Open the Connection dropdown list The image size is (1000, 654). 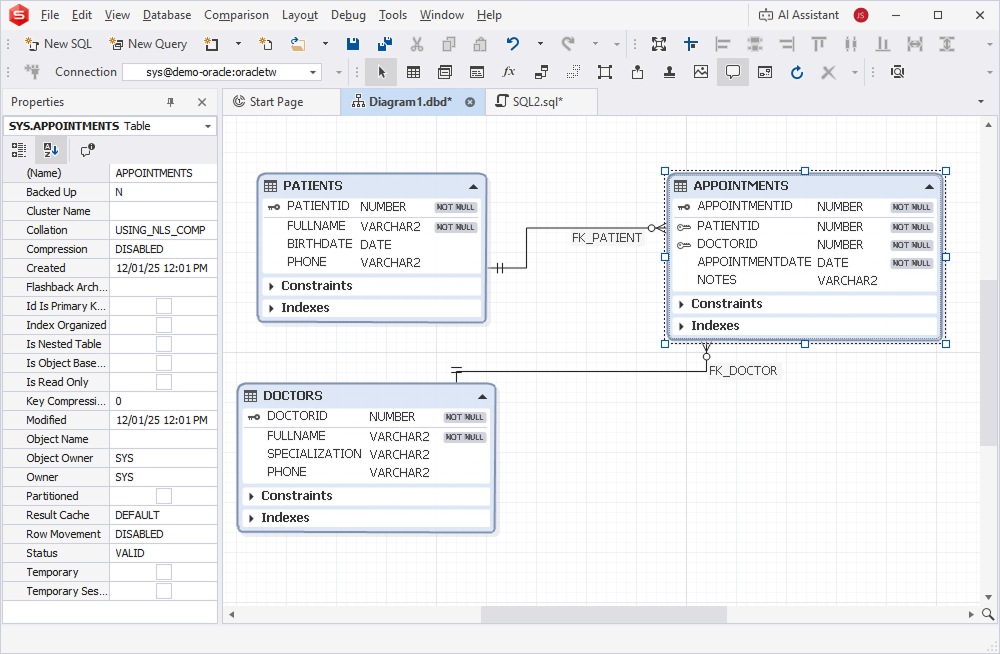[312, 72]
